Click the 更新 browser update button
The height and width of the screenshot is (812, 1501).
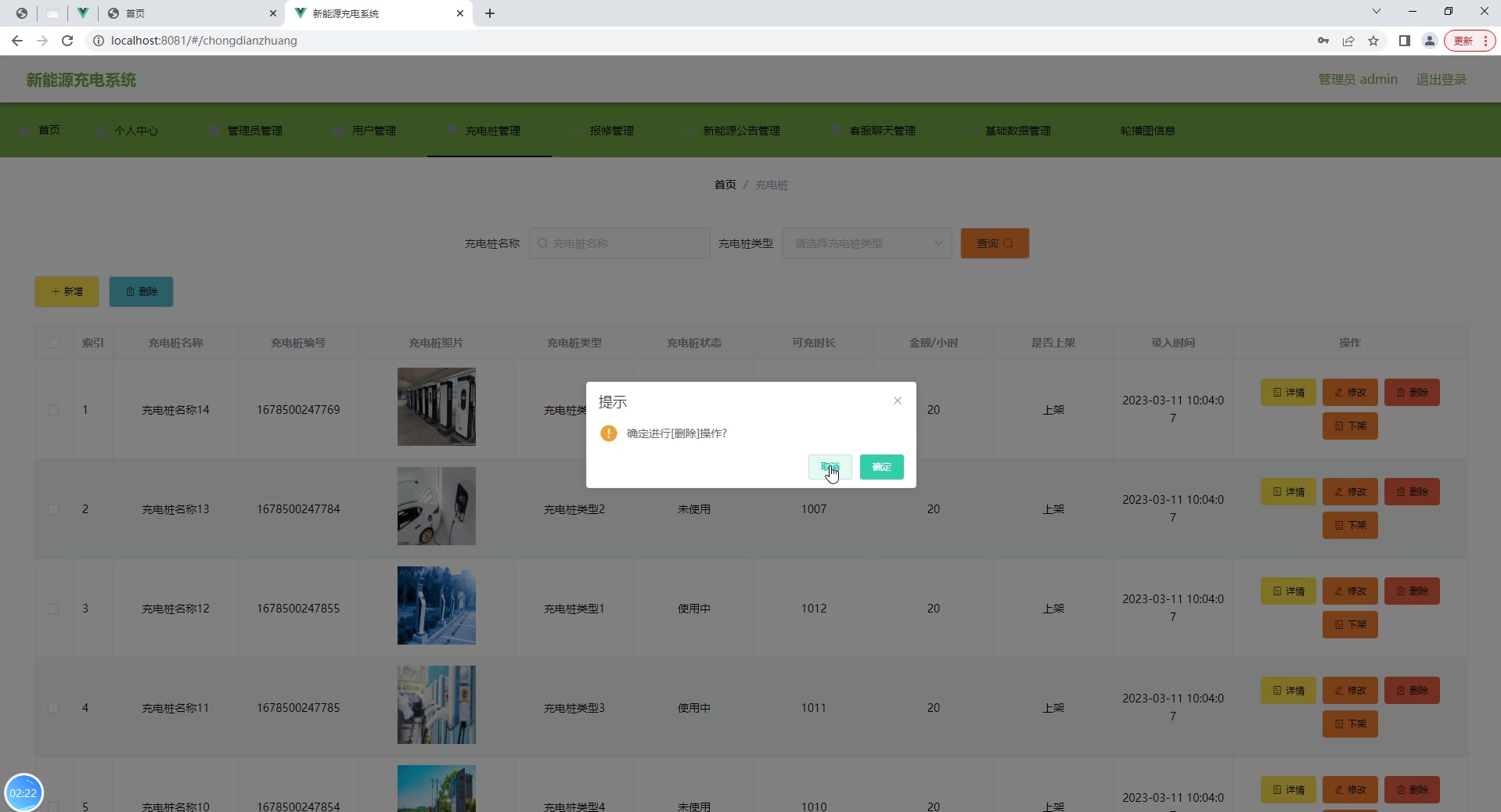pos(1470,41)
